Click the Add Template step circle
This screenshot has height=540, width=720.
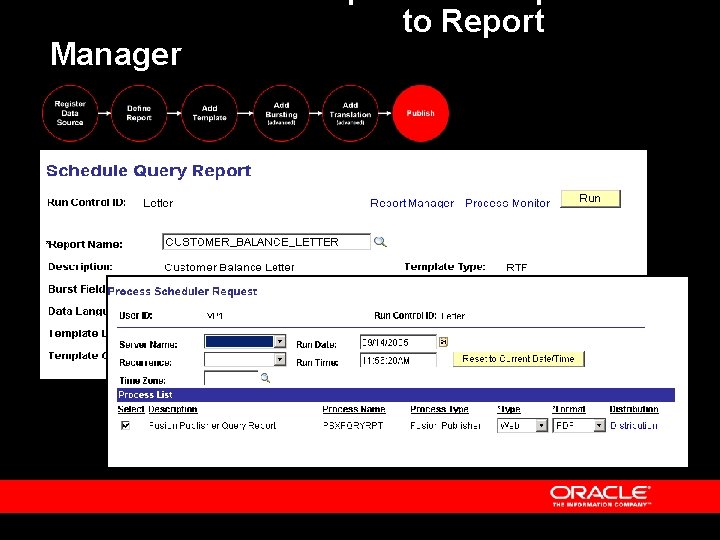[x=209, y=113]
